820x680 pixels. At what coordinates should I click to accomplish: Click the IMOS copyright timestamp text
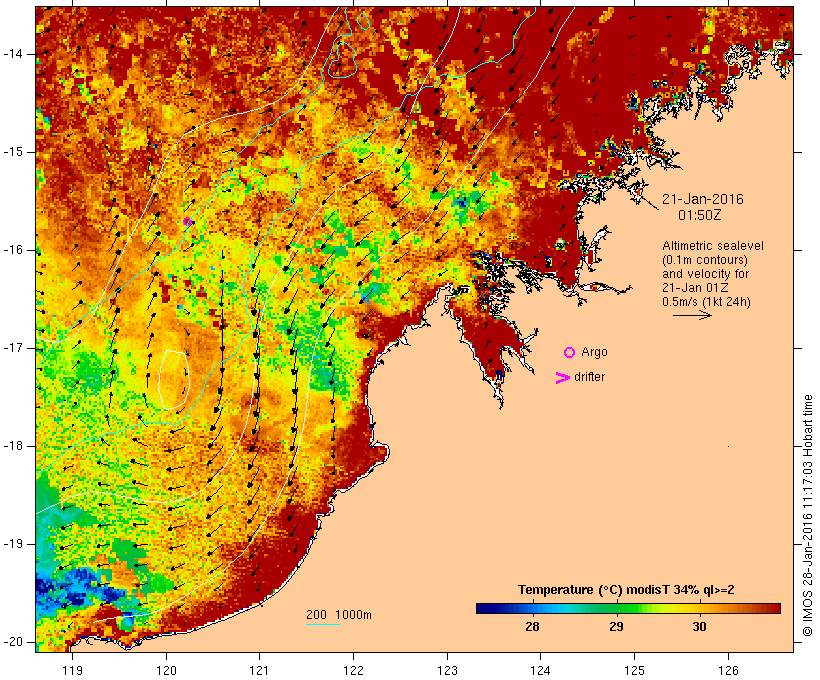pos(808,515)
